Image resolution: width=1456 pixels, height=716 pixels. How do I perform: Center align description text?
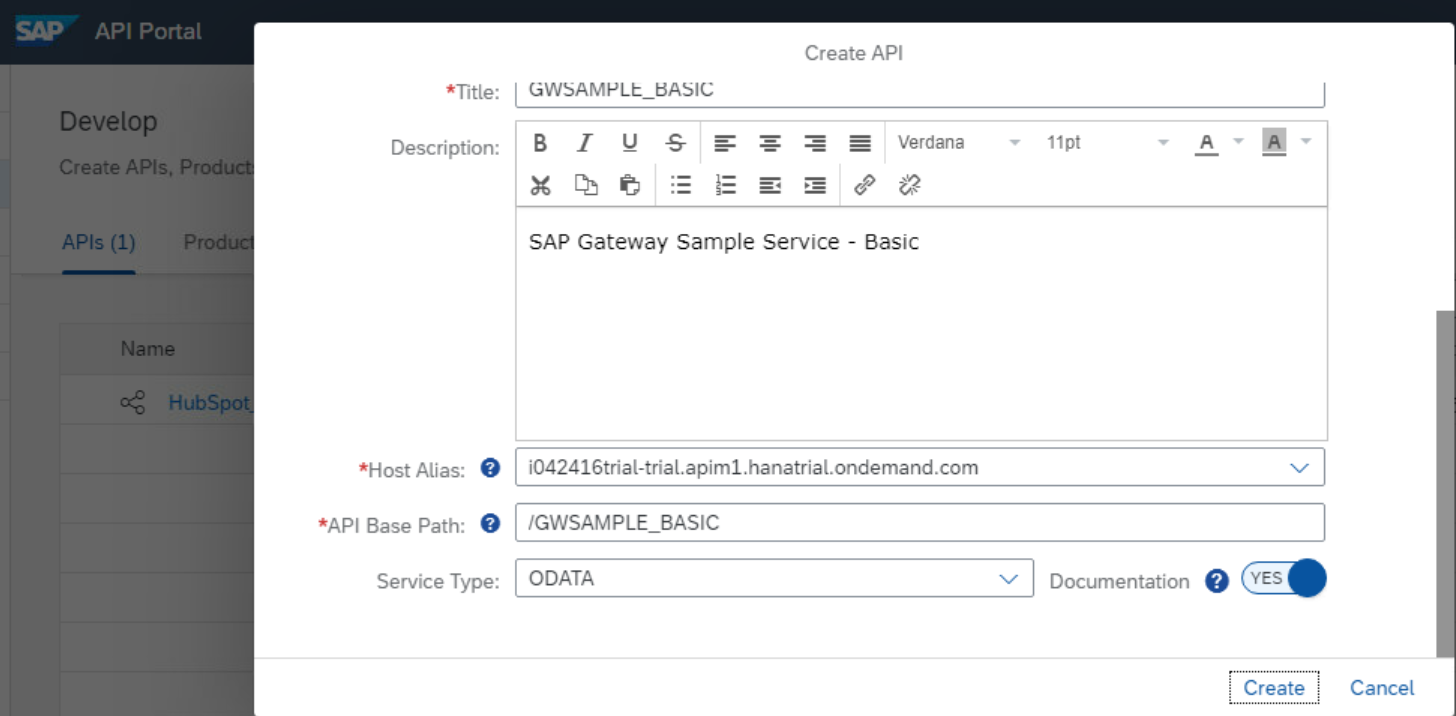[x=770, y=143]
